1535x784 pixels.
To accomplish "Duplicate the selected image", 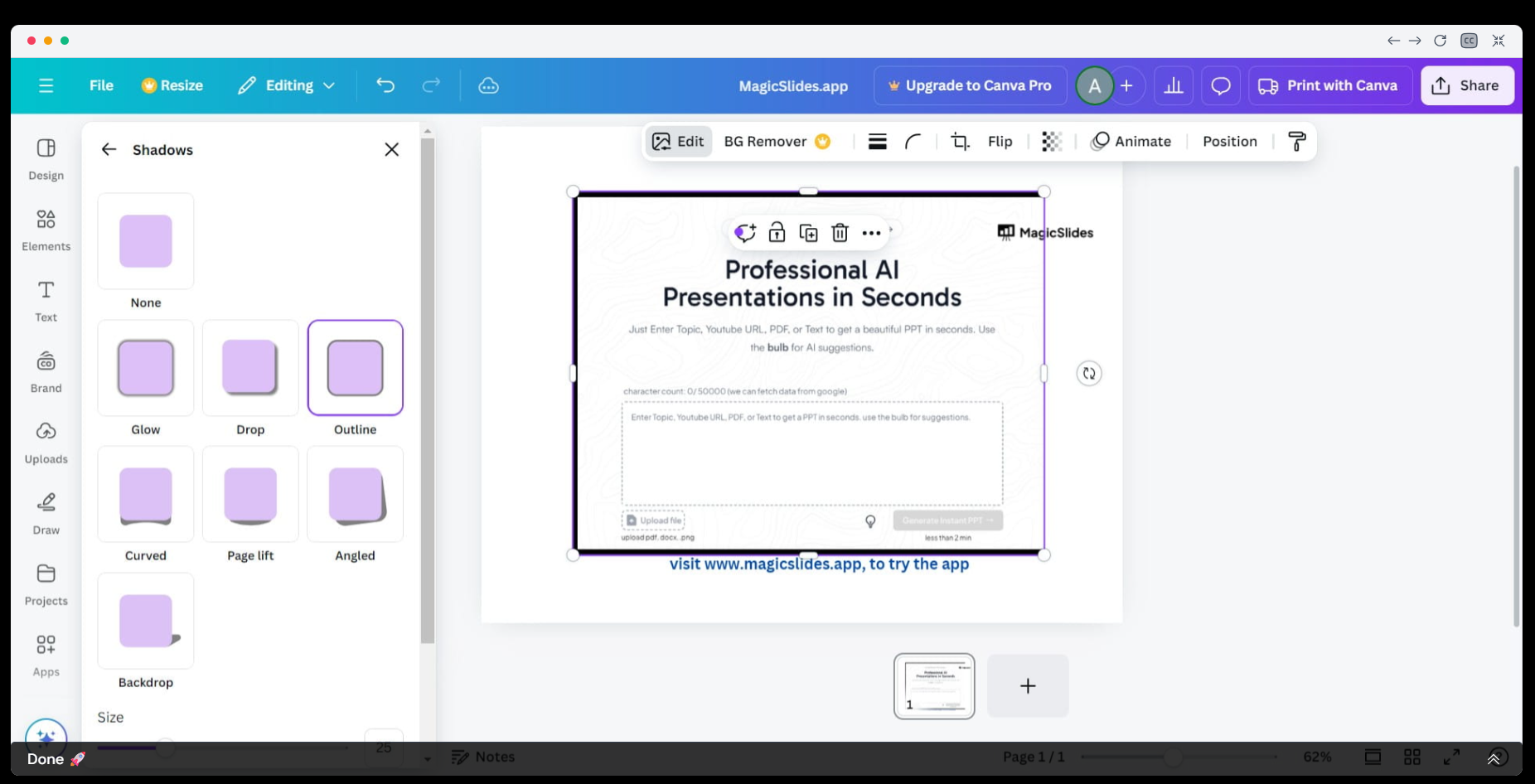I will coord(808,233).
